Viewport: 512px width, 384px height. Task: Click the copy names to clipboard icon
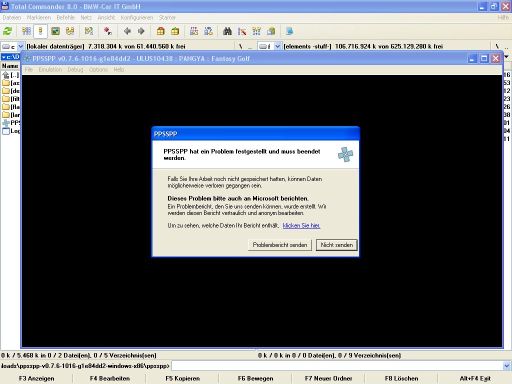click(271, 31)
